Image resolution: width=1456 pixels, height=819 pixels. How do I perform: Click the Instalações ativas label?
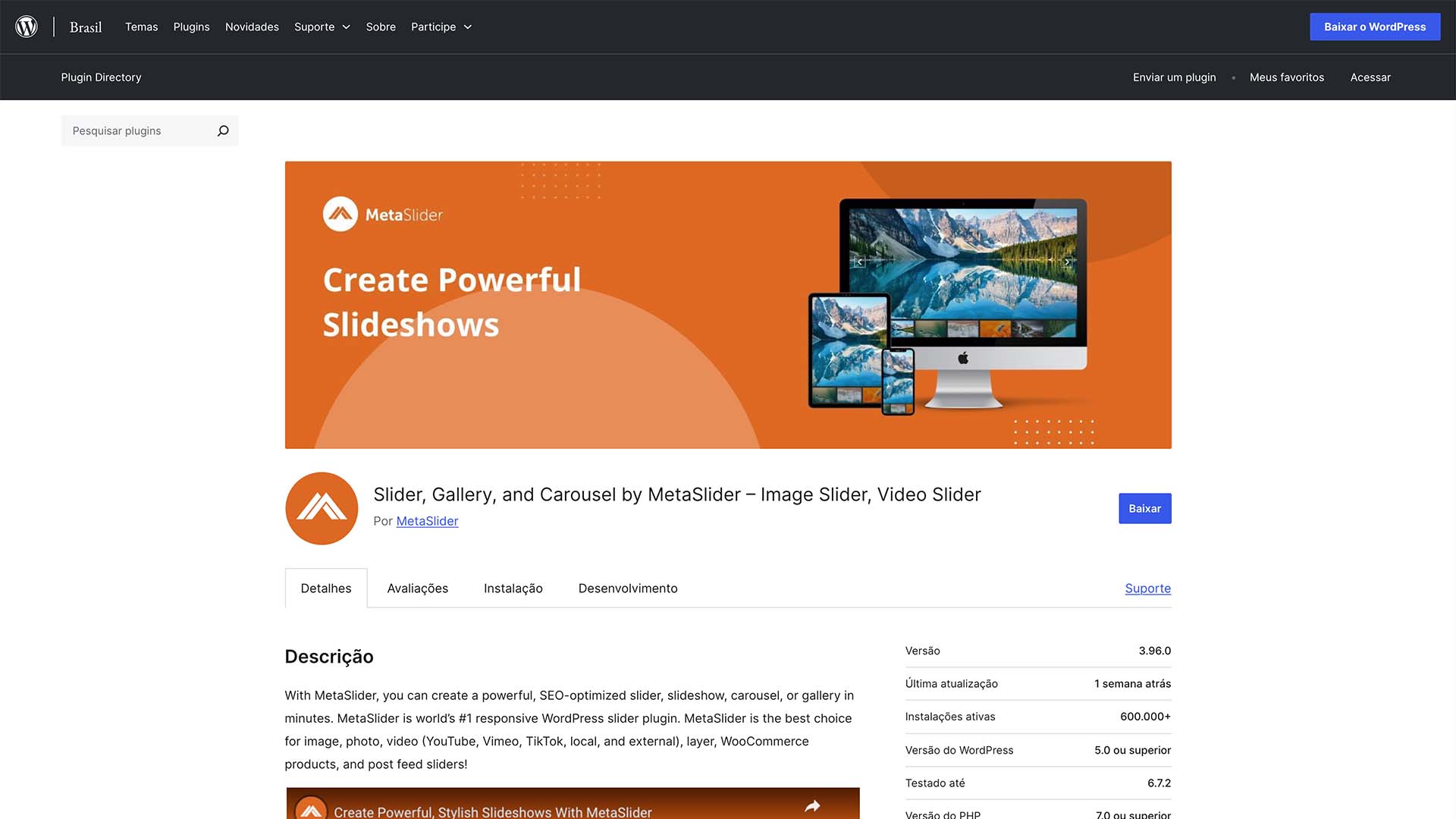tap(950, 717)
